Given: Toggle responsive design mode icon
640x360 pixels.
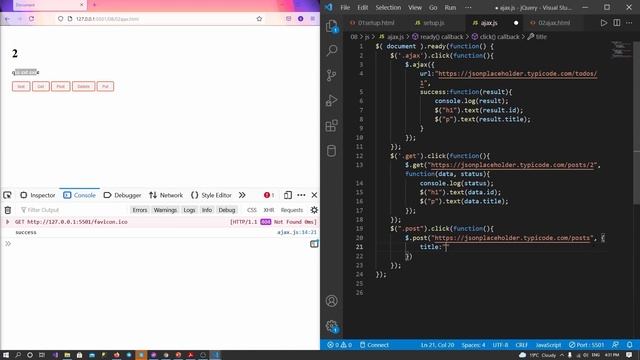Looking at the screenshot, I should pos(288,195).
